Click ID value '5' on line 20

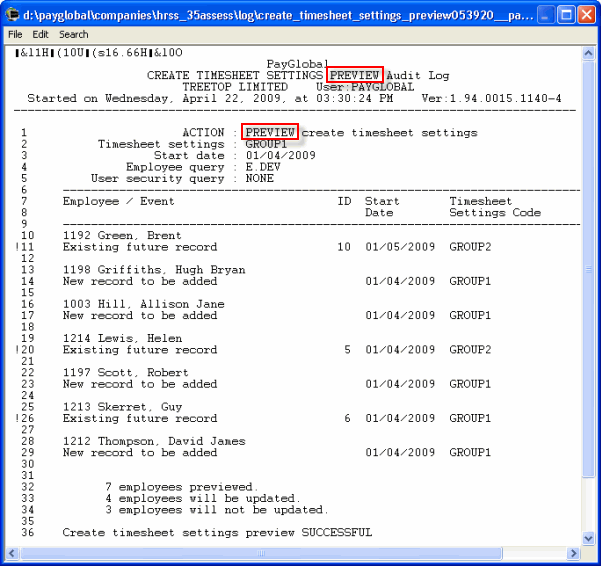click(x=347, y=349)
